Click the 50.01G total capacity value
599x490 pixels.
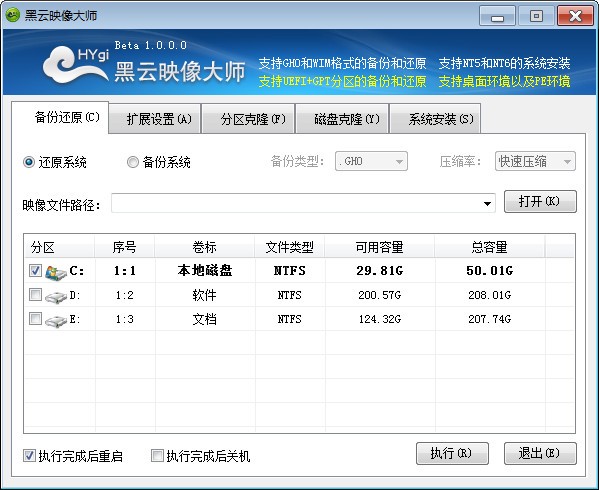click(490, 271)
